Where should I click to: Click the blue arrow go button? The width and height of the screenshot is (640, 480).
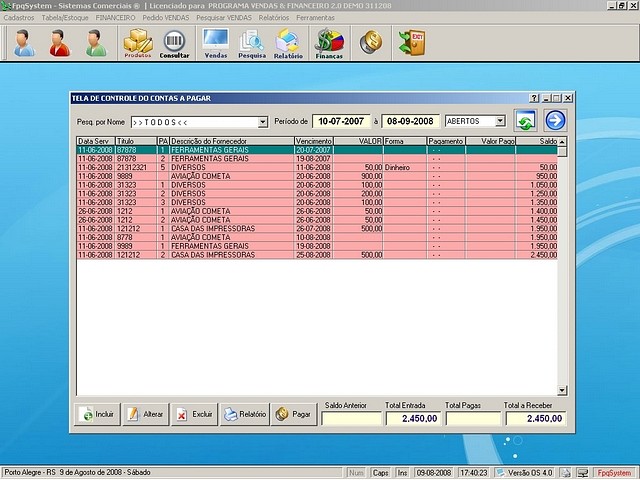pyautogui.click(x=555, y=121)
